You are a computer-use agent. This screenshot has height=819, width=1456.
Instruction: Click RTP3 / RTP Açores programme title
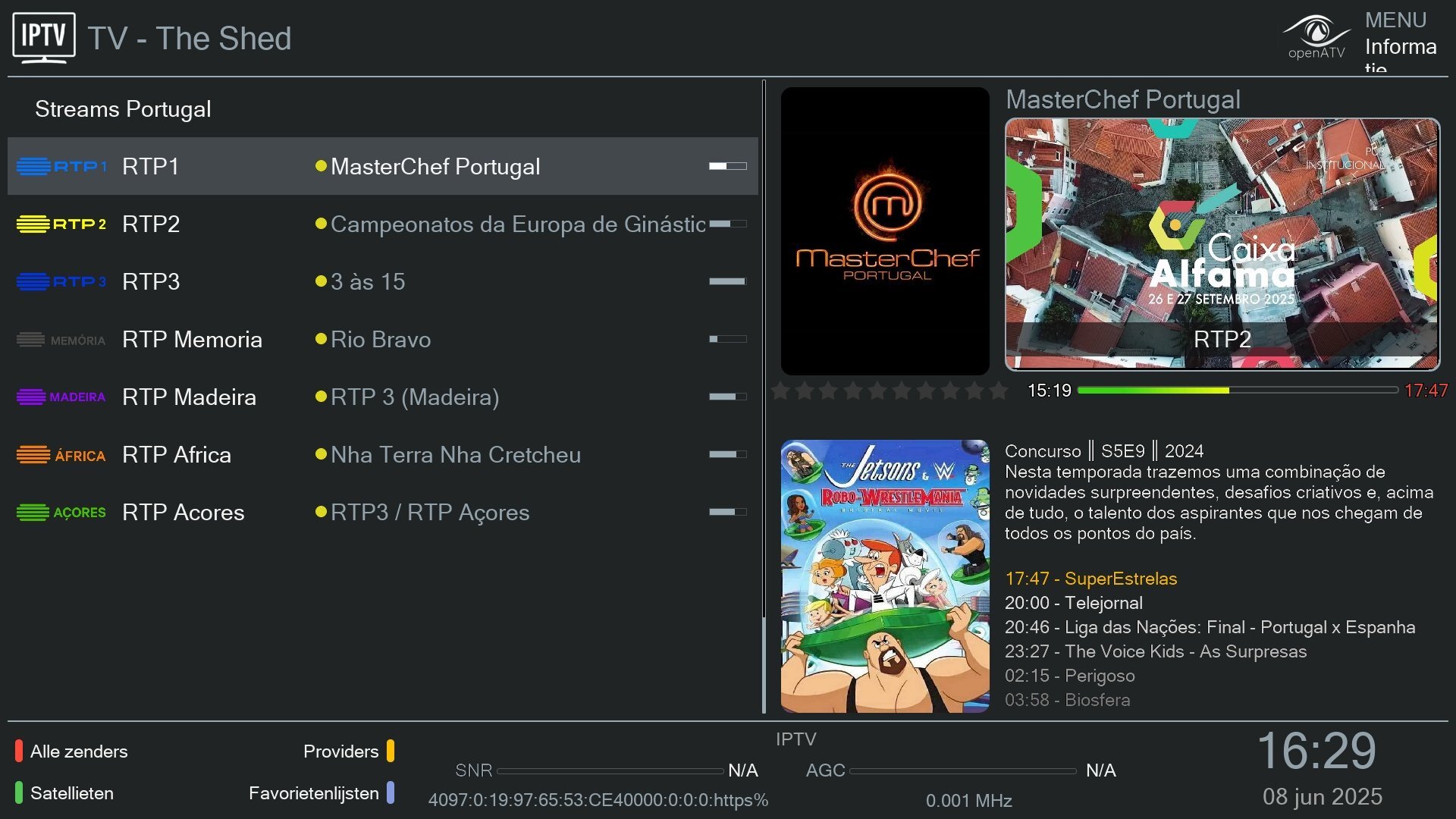pyautogui.click(x=430, y=512)
